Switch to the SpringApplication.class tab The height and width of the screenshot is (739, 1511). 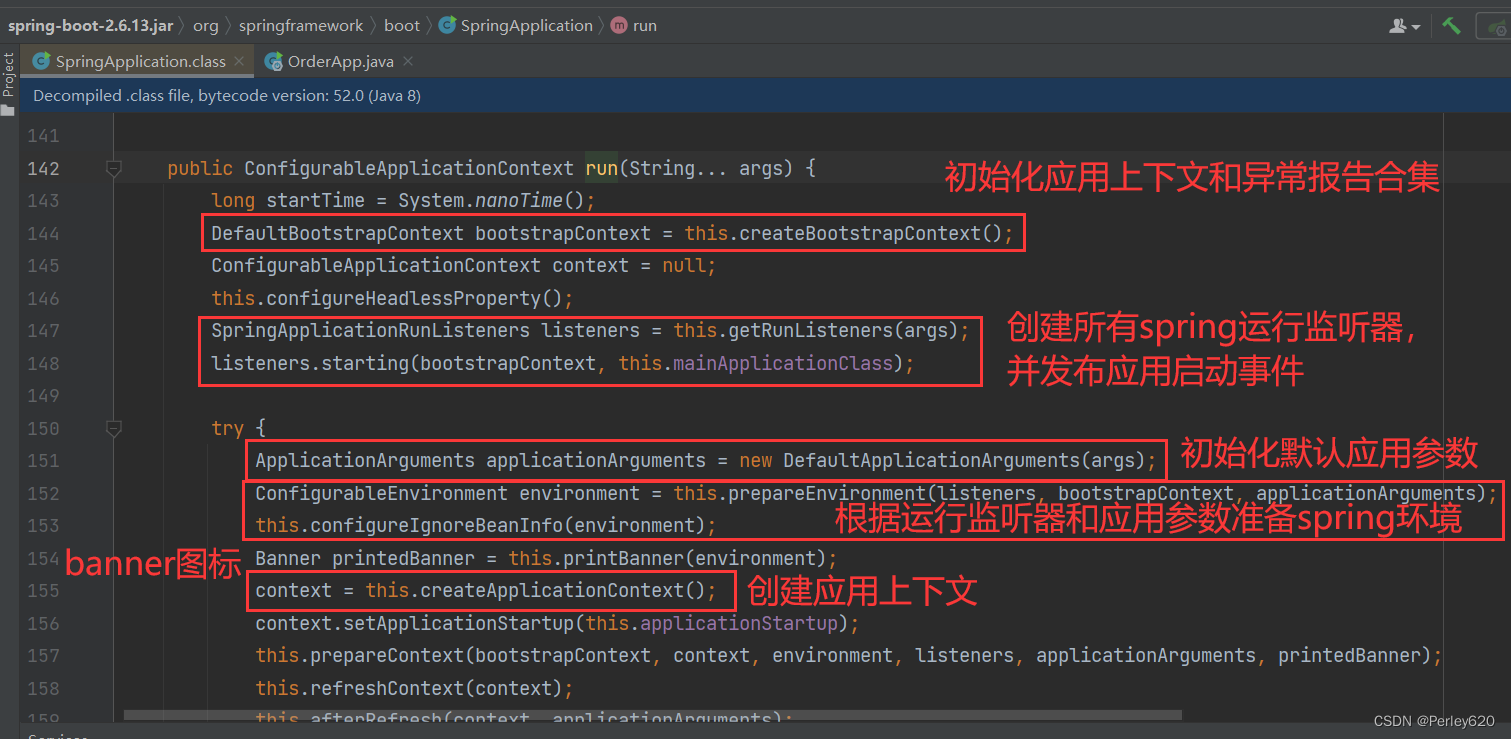click(x=140, y=62)
